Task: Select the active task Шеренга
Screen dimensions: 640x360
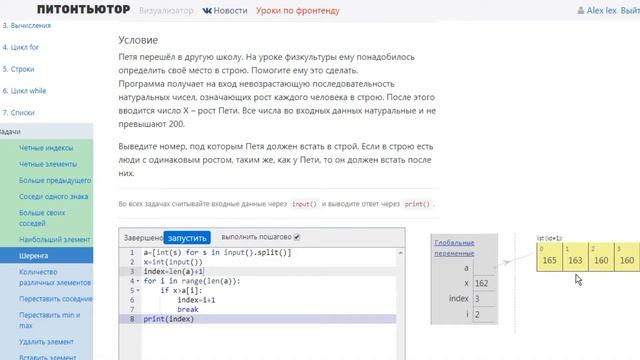Action: coord(47,256)
